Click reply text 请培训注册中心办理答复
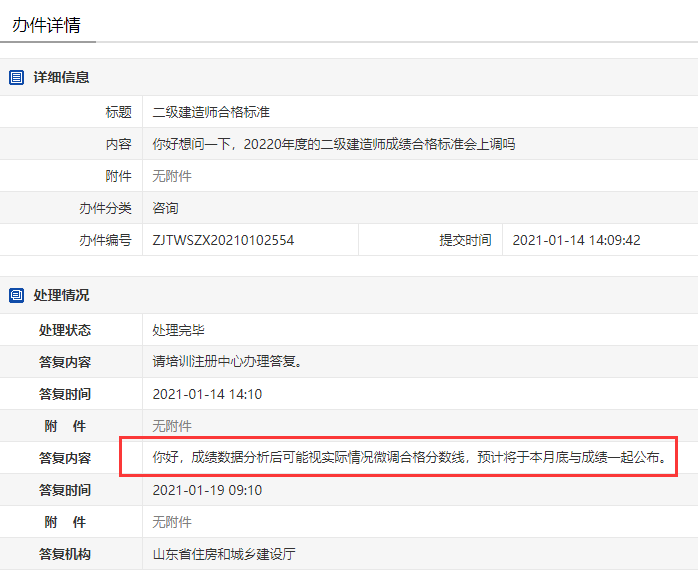This screenshot has height=579, width=698. (x=227, y=362)
